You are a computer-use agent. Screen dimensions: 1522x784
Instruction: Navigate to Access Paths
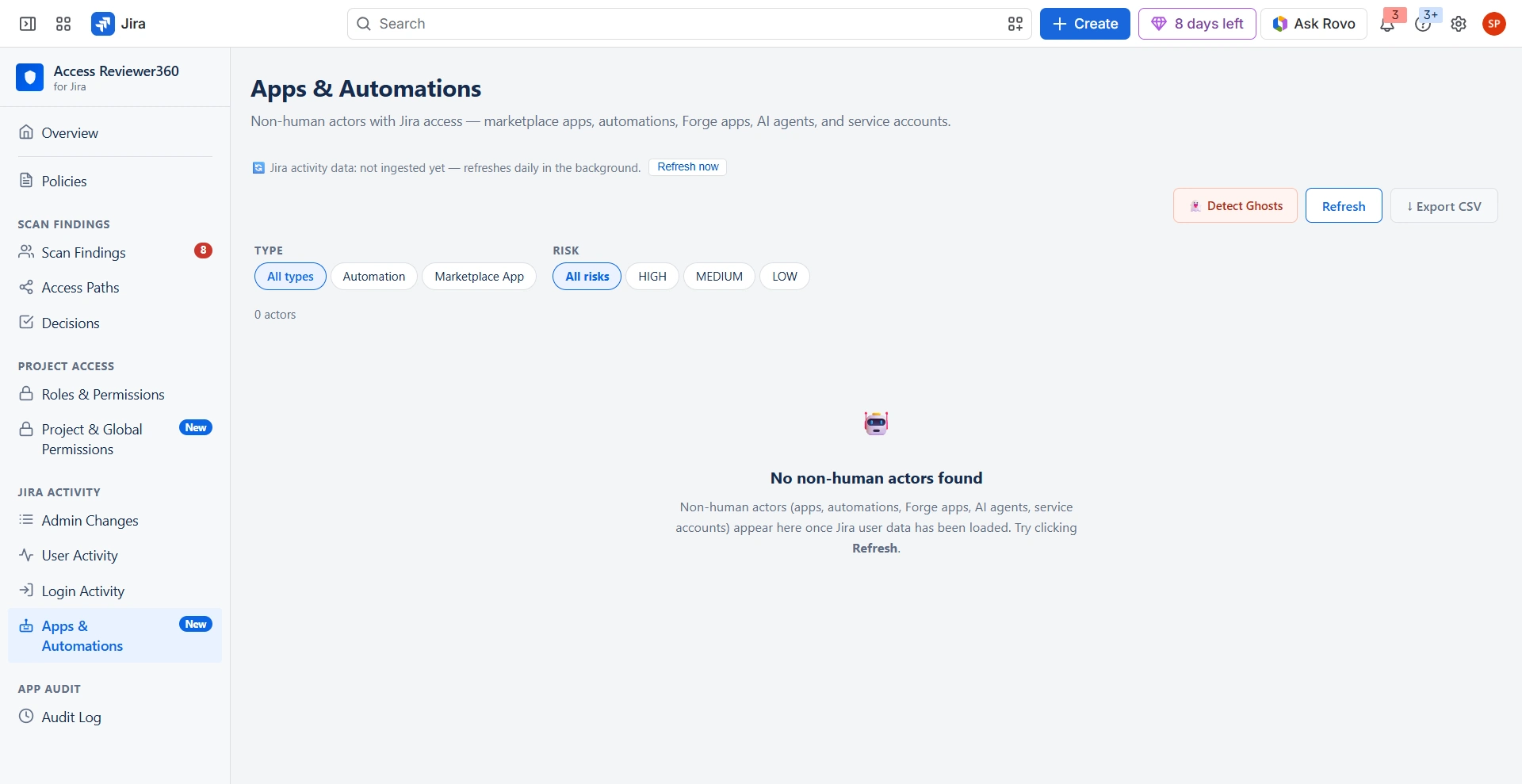(115, 287)
